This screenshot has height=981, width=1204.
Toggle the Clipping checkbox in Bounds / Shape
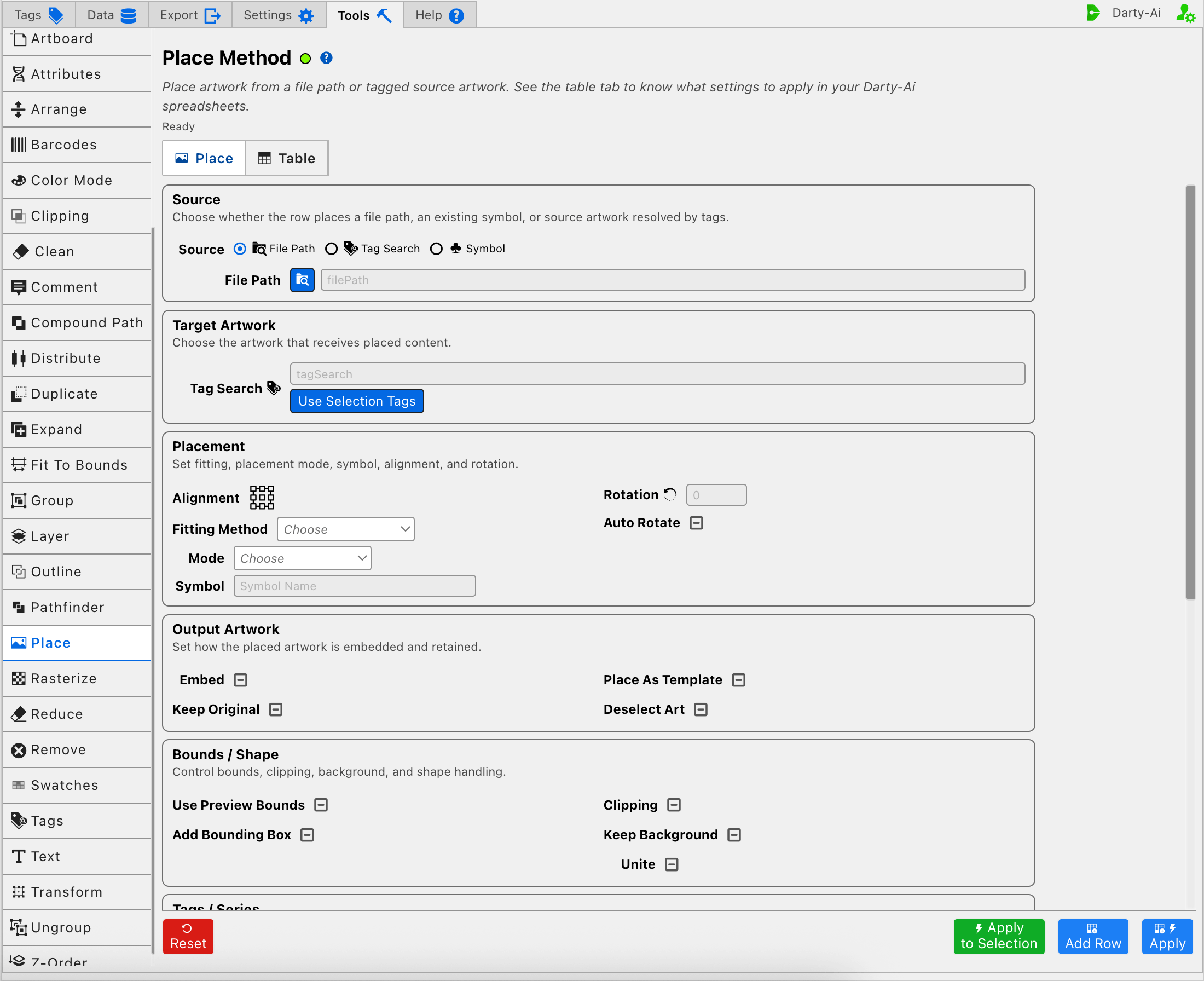click(674, 805)
